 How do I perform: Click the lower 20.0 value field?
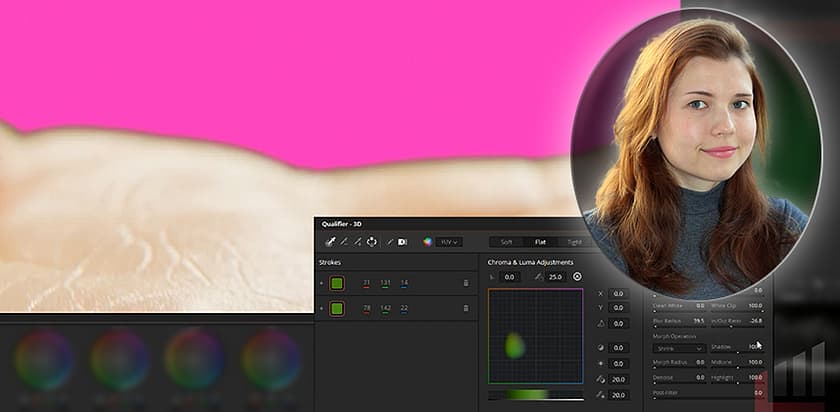tap(618, 395)
